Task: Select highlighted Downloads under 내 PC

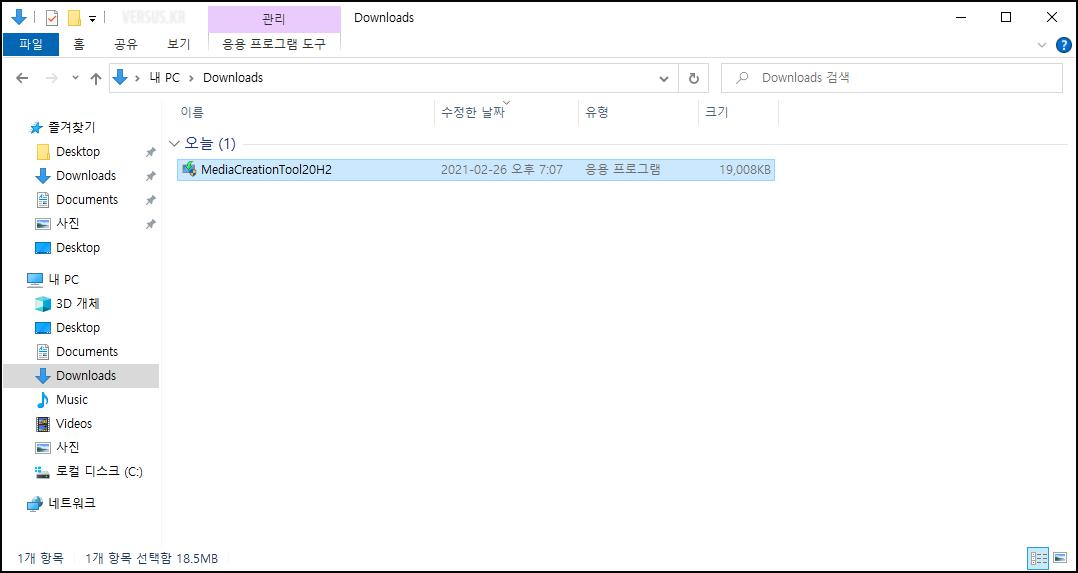Action: (81, 376)
